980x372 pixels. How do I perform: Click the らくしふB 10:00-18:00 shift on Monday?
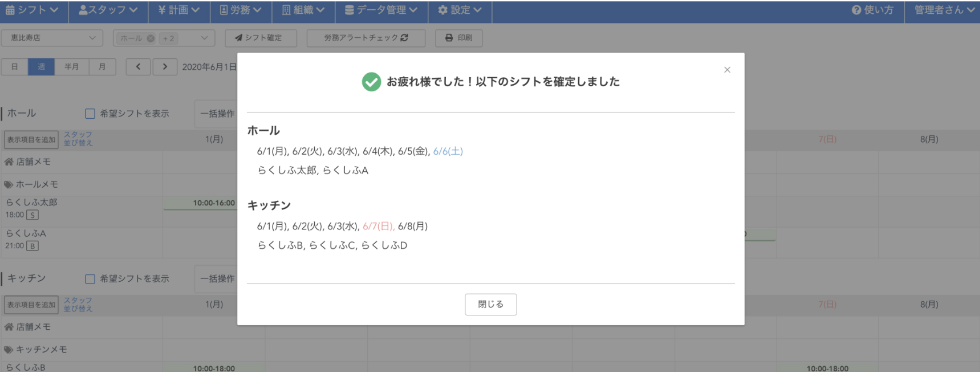pyautogui.click(x=214, y=368)
